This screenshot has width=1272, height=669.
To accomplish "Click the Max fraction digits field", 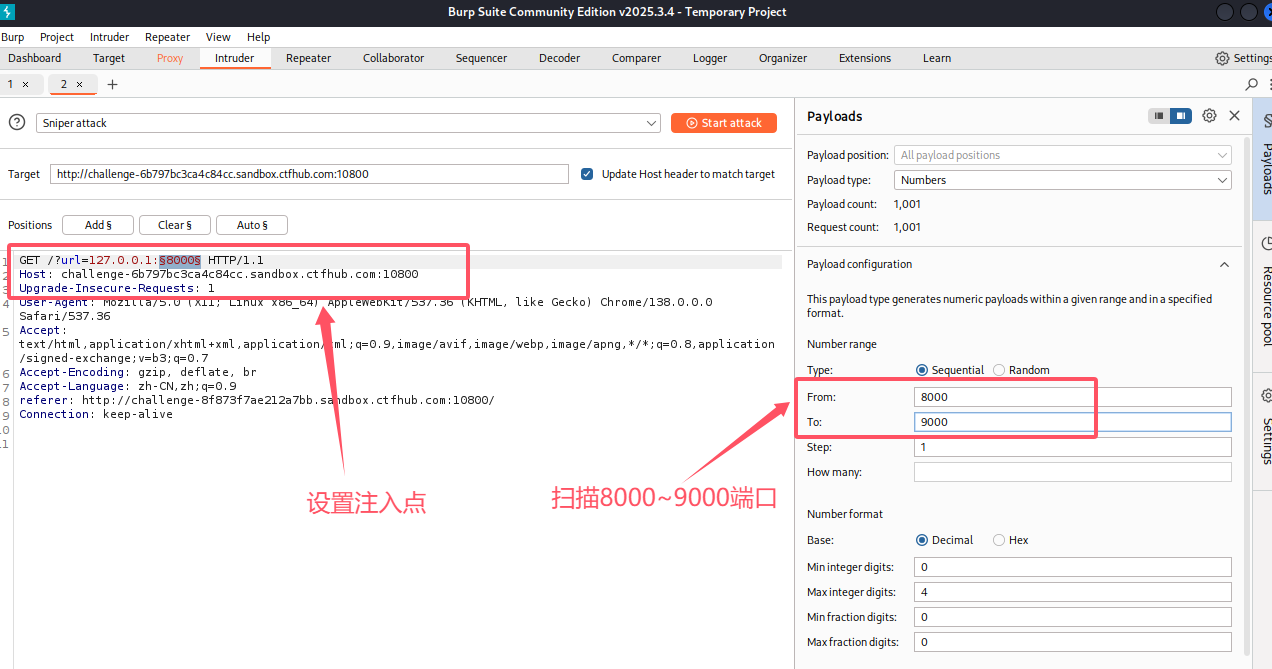I will (1073, 642).
